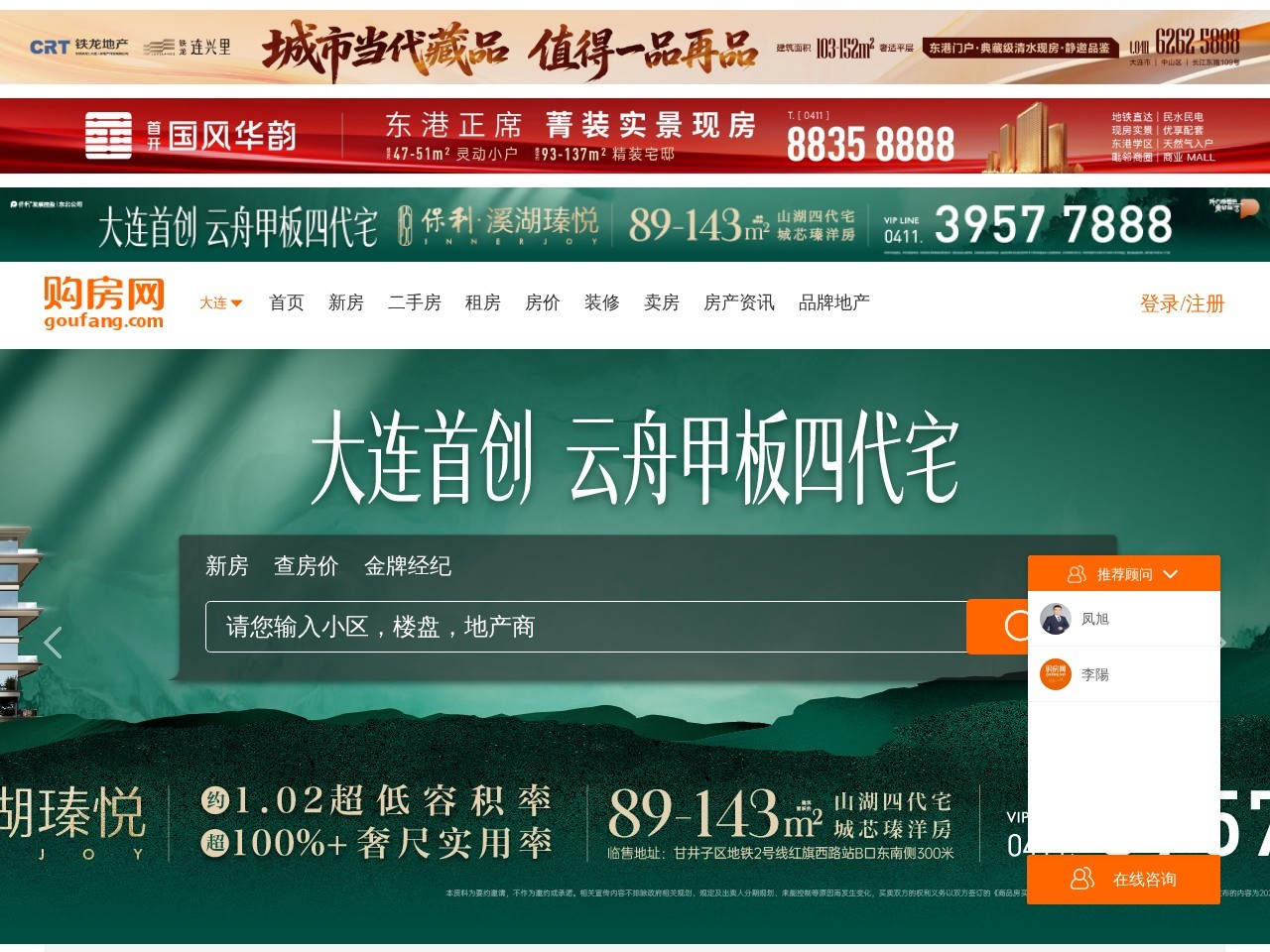Select consultant 凤旭 avatar thumbnail

1054,618
